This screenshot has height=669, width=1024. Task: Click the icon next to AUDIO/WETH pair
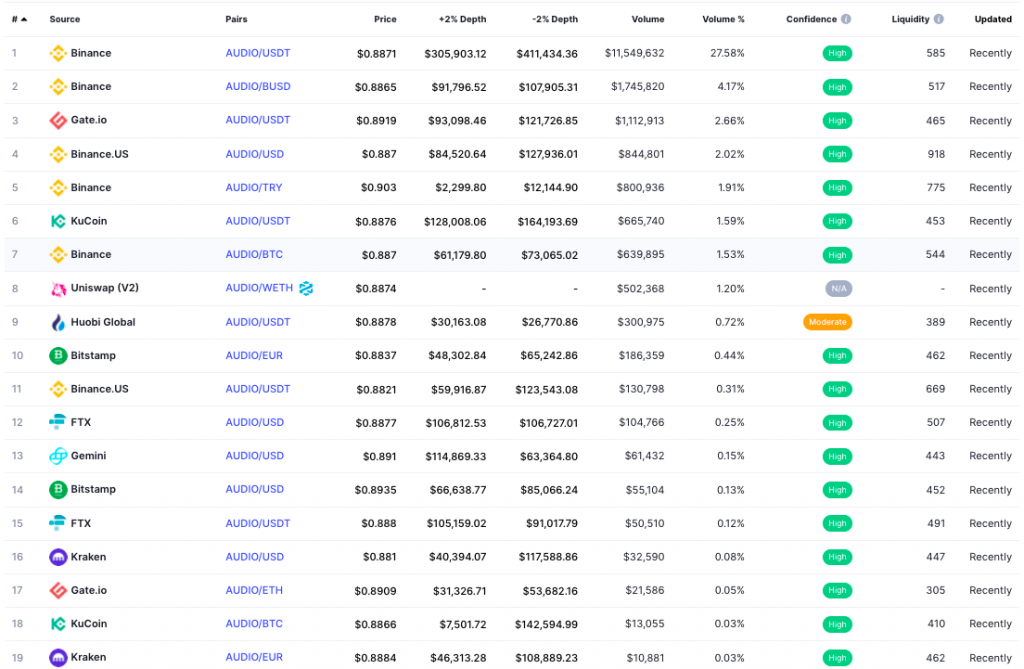click(306, 288)
